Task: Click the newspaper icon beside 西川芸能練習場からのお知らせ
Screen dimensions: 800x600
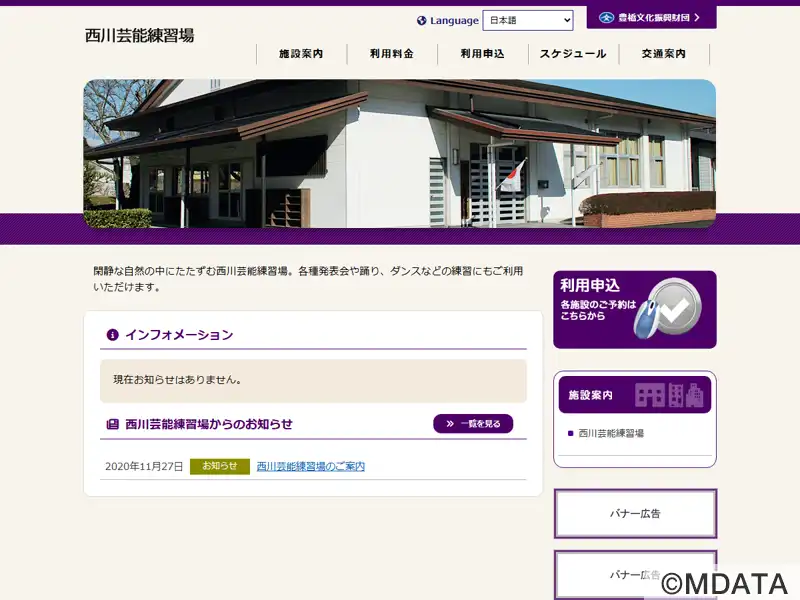Action: 112,424
